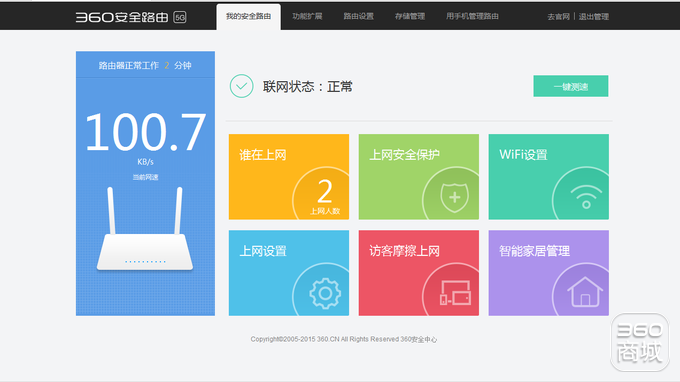Follow the 去官网 link

[x=558, y=17]
